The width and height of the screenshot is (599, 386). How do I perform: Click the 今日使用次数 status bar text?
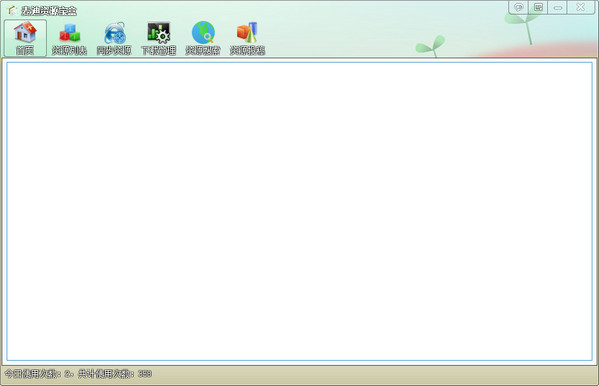[39, 374]
